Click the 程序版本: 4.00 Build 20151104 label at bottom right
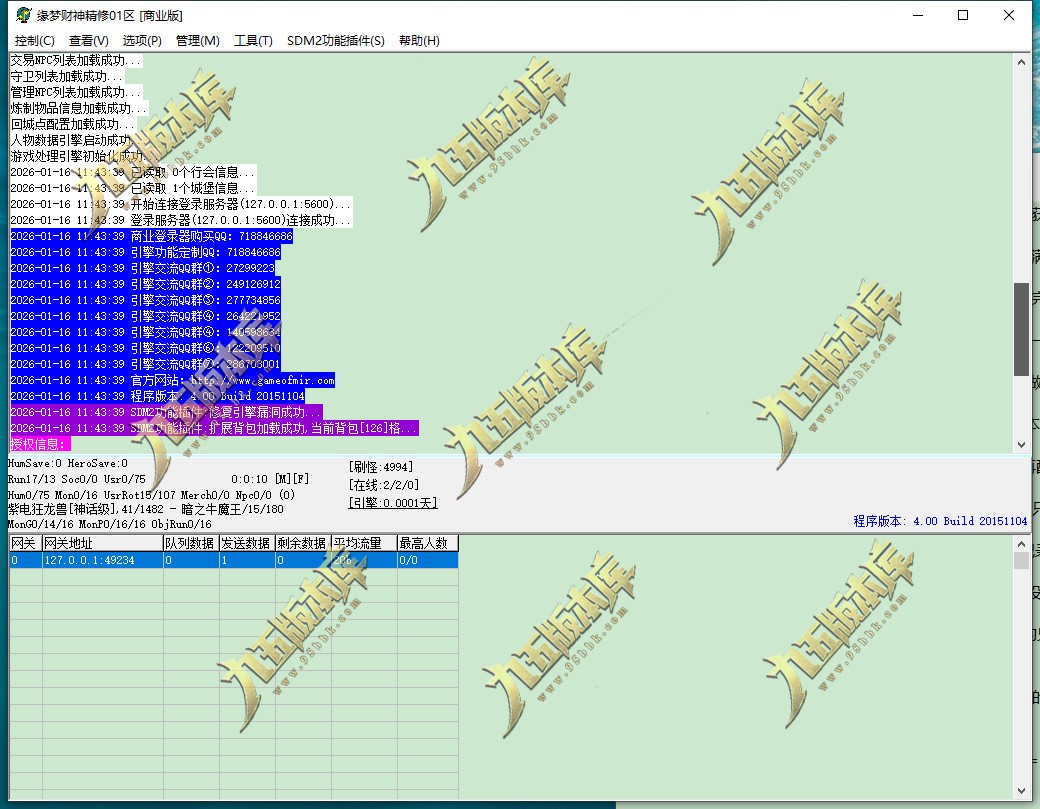Screen dimensions: 1040x809 click(940, 521)
